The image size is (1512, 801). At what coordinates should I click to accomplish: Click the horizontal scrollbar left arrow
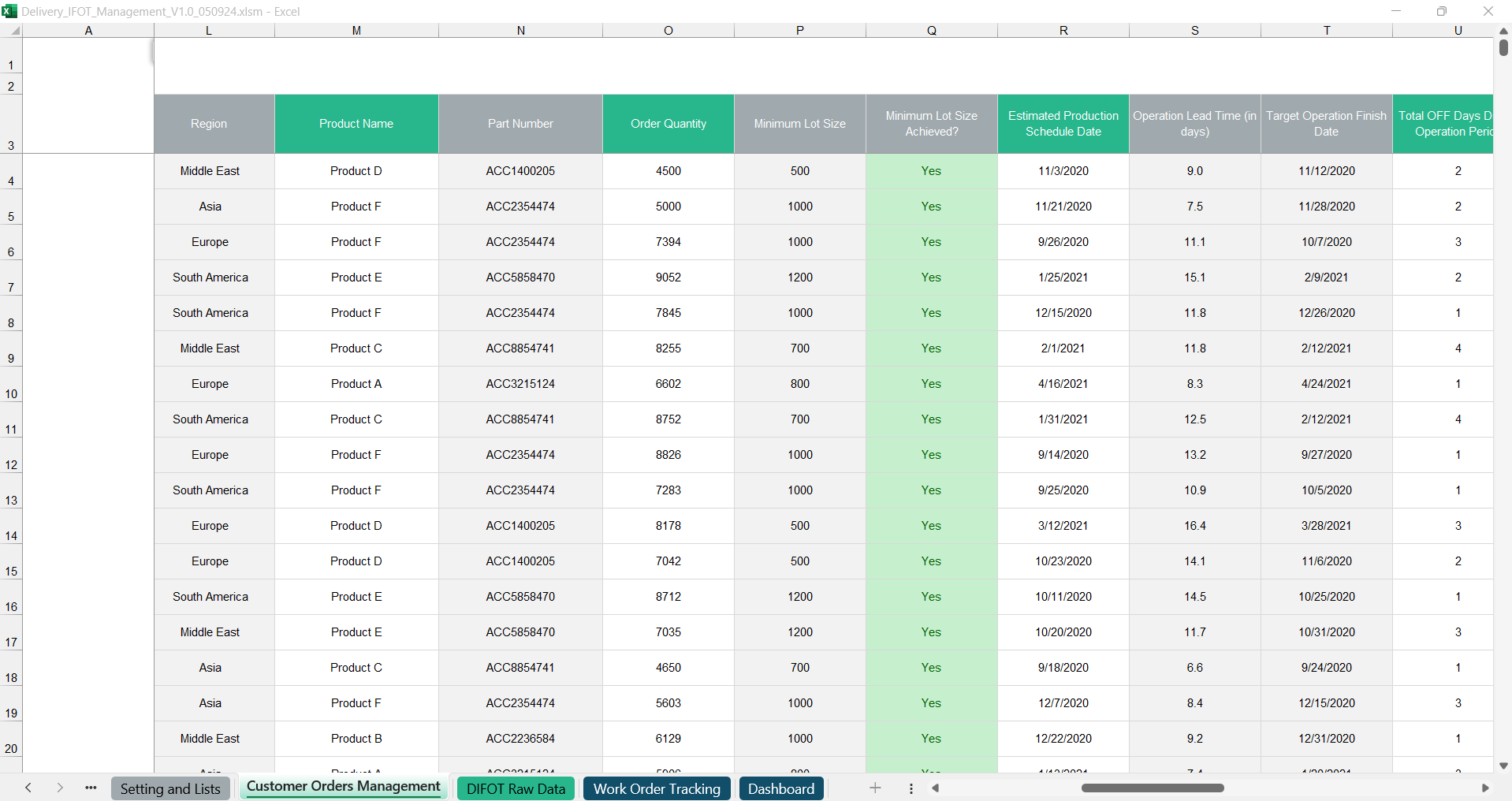click(x=936, y=788)
